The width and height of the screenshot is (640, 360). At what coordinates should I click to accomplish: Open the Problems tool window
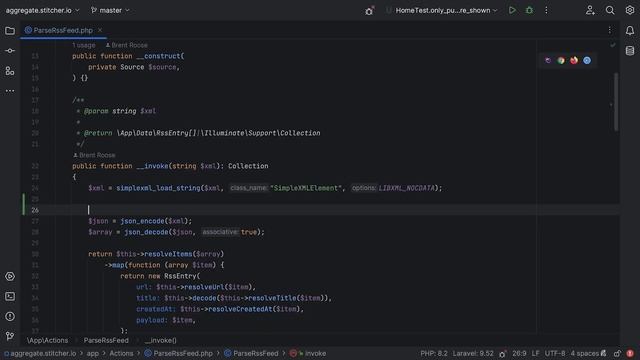10,316
